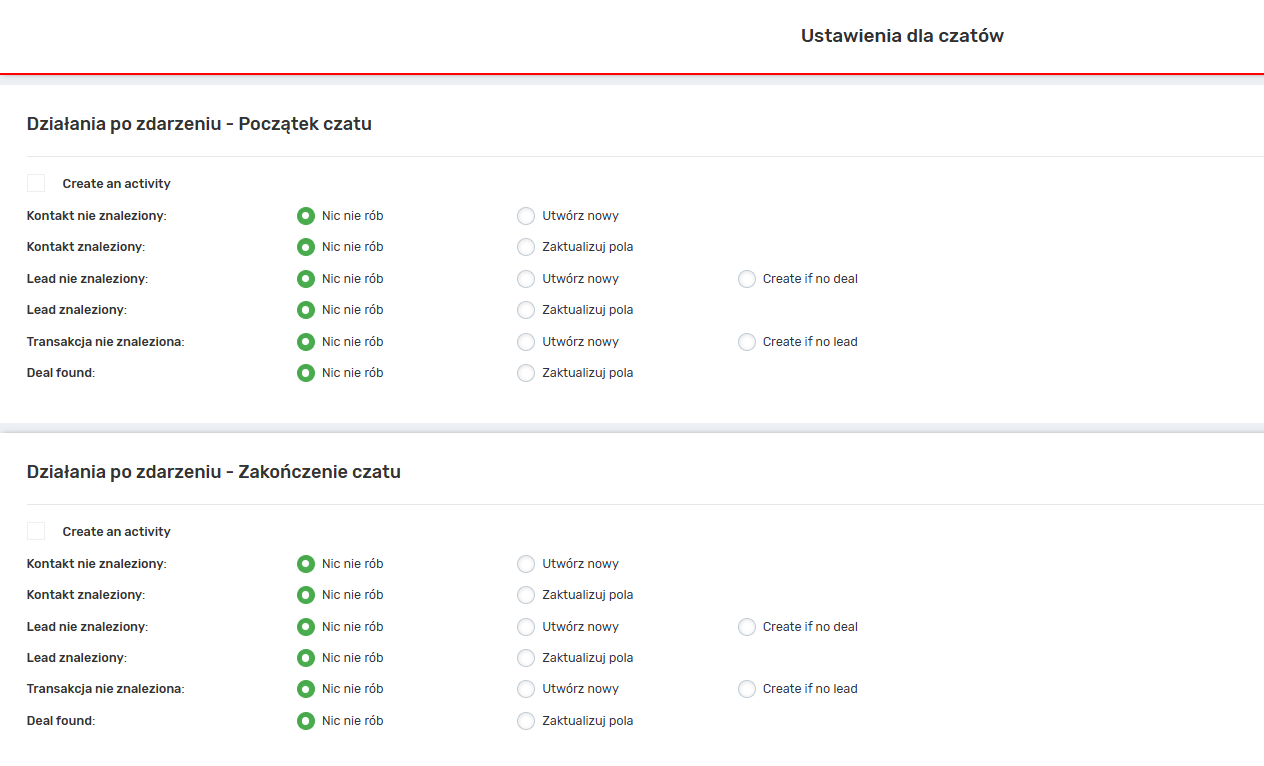Select Create if no deal in Zakończenie czatu
This screenshot has height=766, width=1264.
point(747,627)
